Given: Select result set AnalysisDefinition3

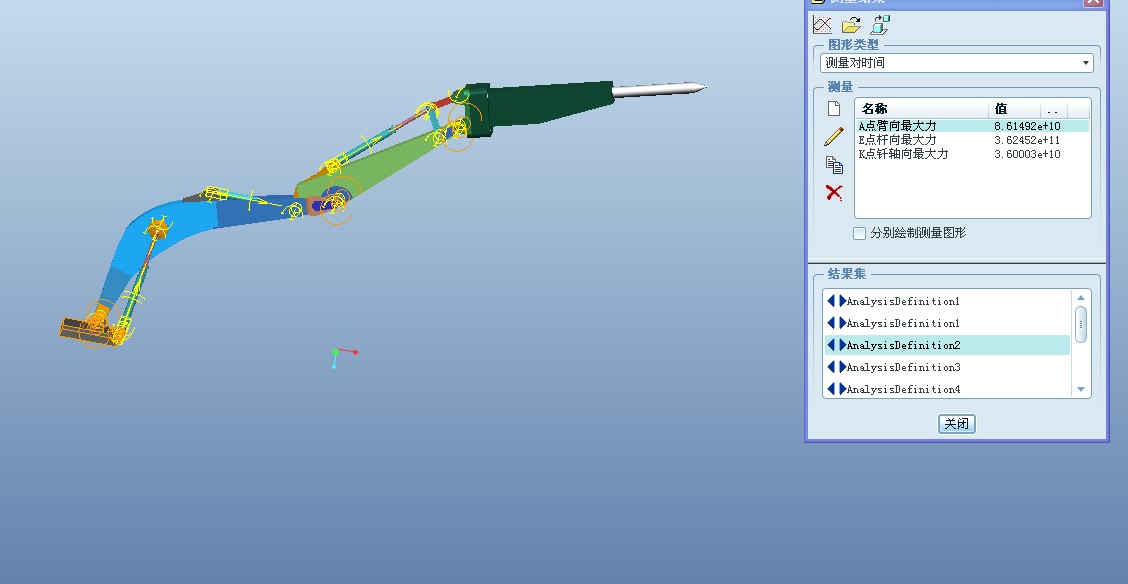Looking at the screenshot, I should 947,368.
